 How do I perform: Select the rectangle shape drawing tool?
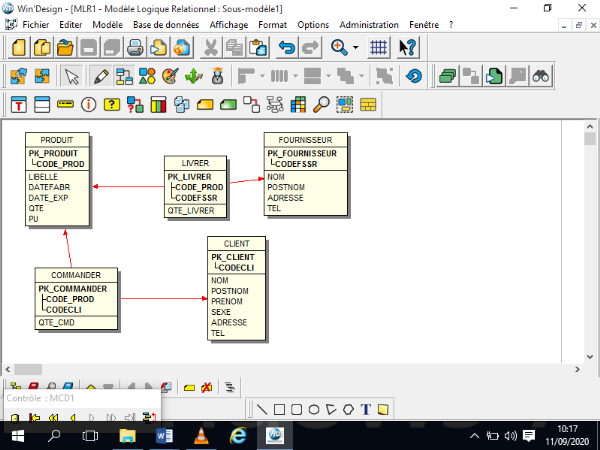coord(281,409)
